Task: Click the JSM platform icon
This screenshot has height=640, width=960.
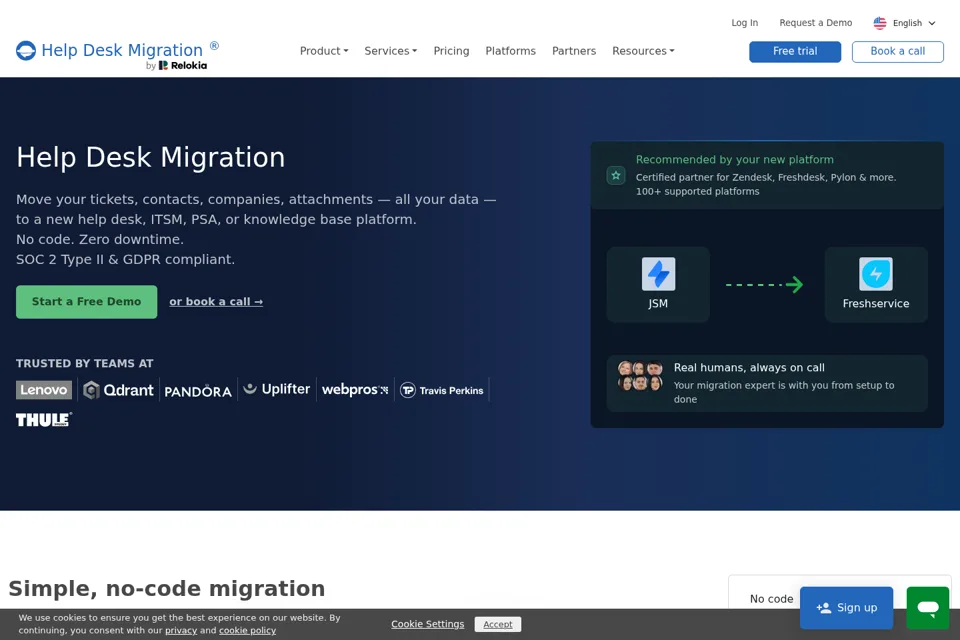Action: point(658,274)
